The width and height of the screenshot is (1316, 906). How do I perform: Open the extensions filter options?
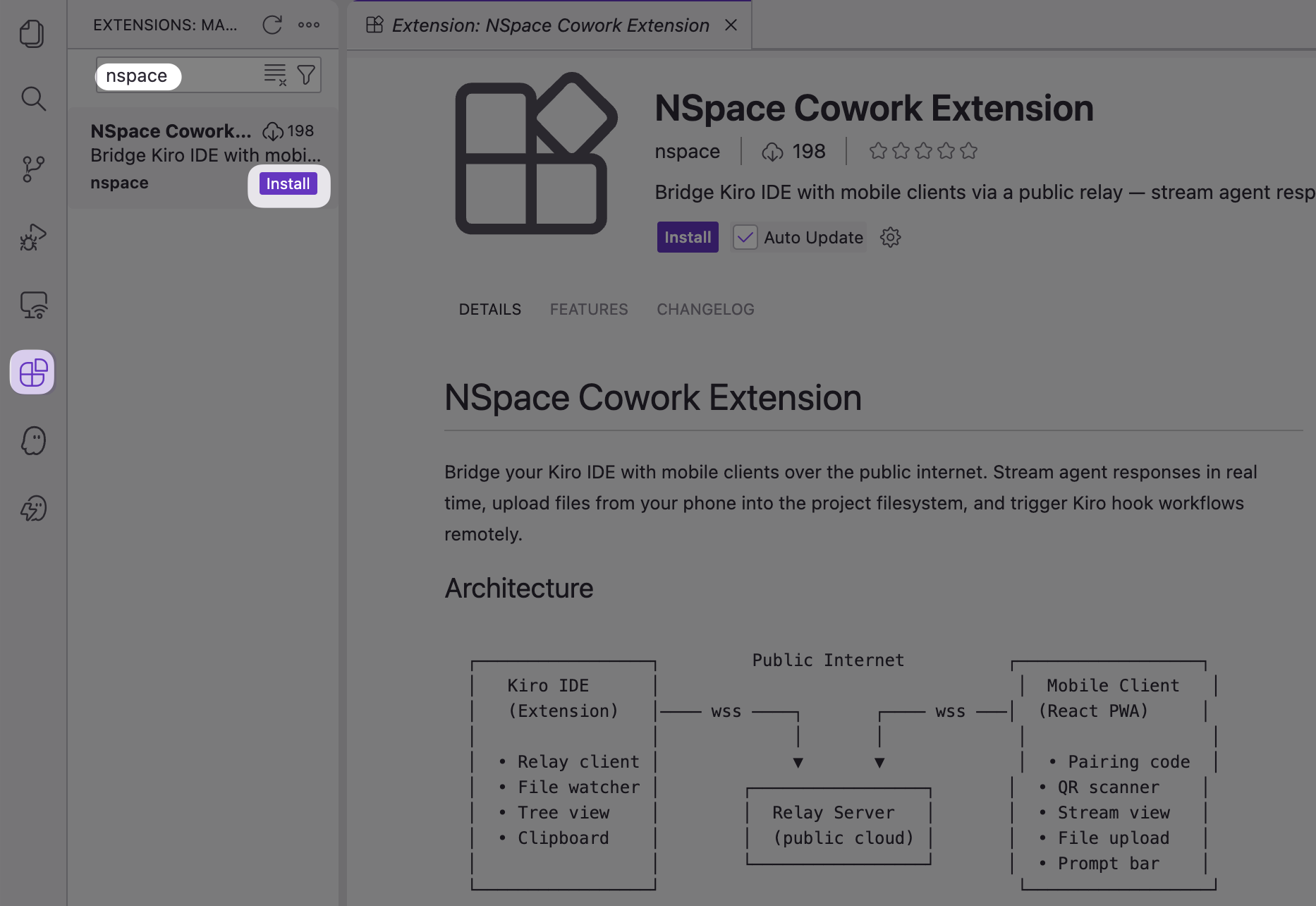click(x=306, y=75)
